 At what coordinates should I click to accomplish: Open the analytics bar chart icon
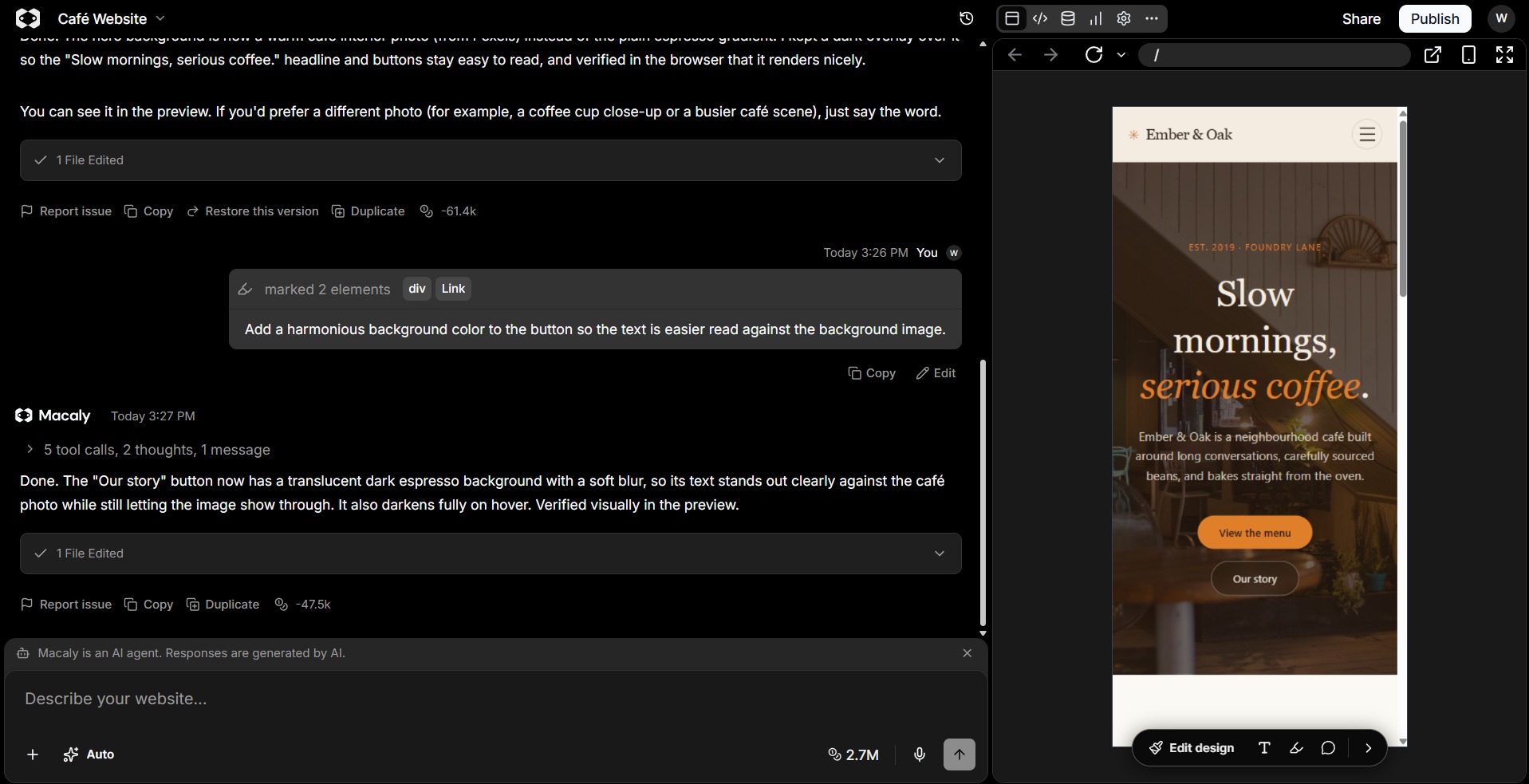[1096, 18]
